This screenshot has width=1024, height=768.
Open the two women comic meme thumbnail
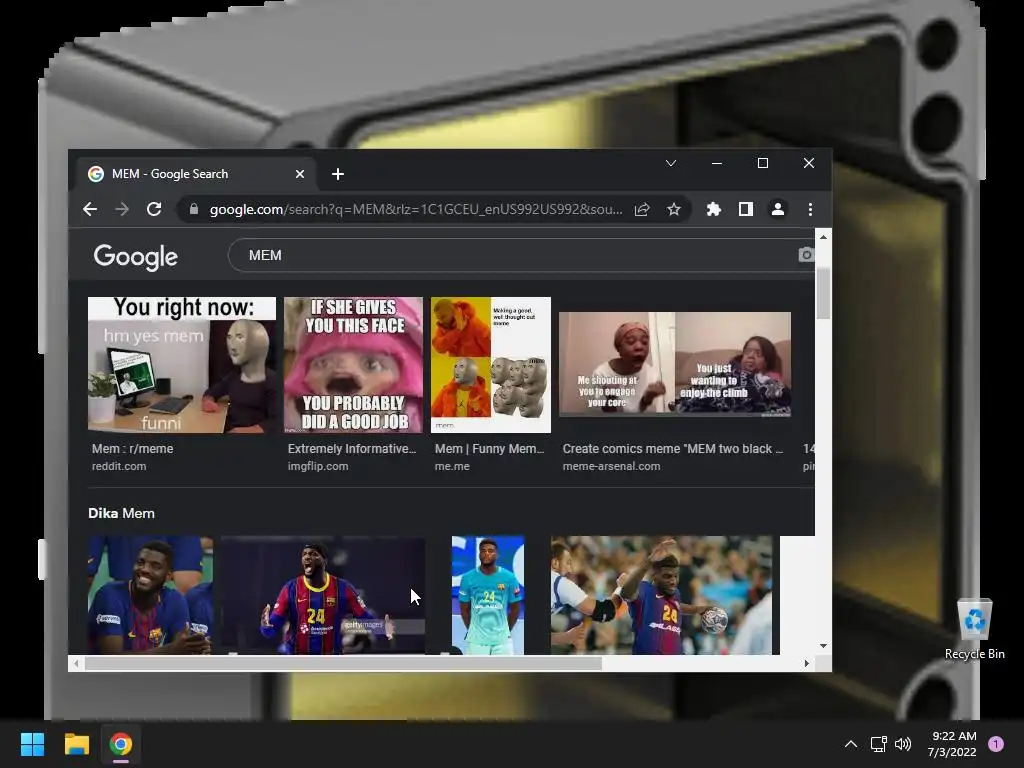[675, 364]
